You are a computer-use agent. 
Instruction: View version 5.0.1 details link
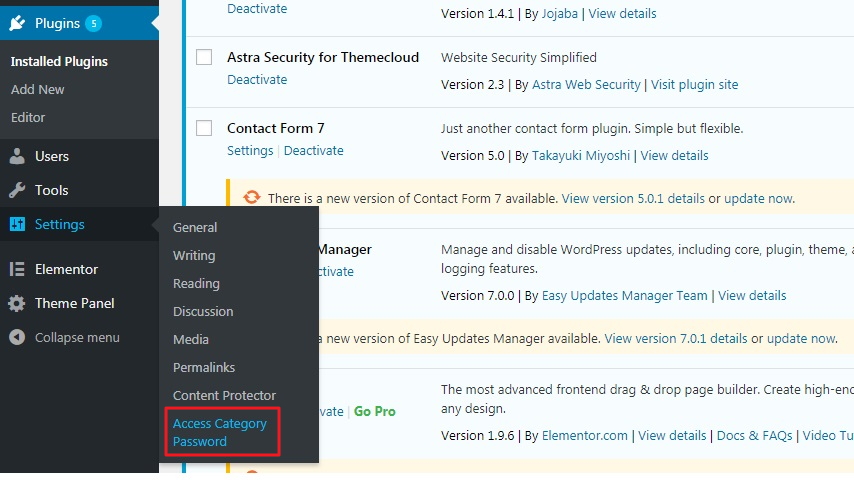[x=633, y=198]
